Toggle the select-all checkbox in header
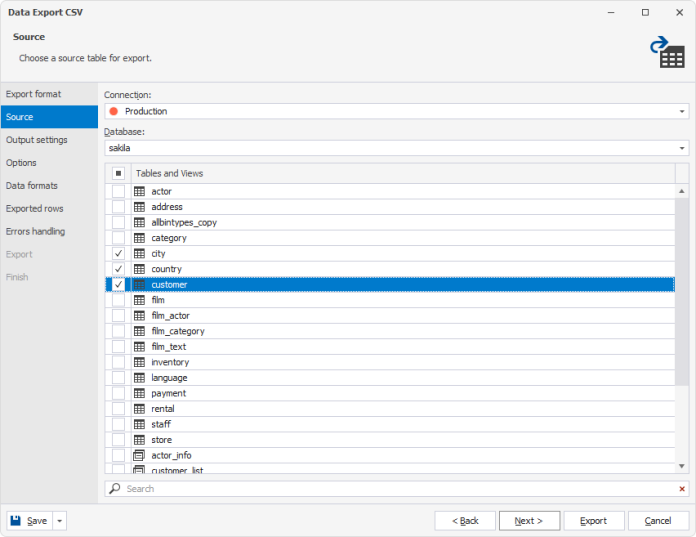 pos(118,173)
